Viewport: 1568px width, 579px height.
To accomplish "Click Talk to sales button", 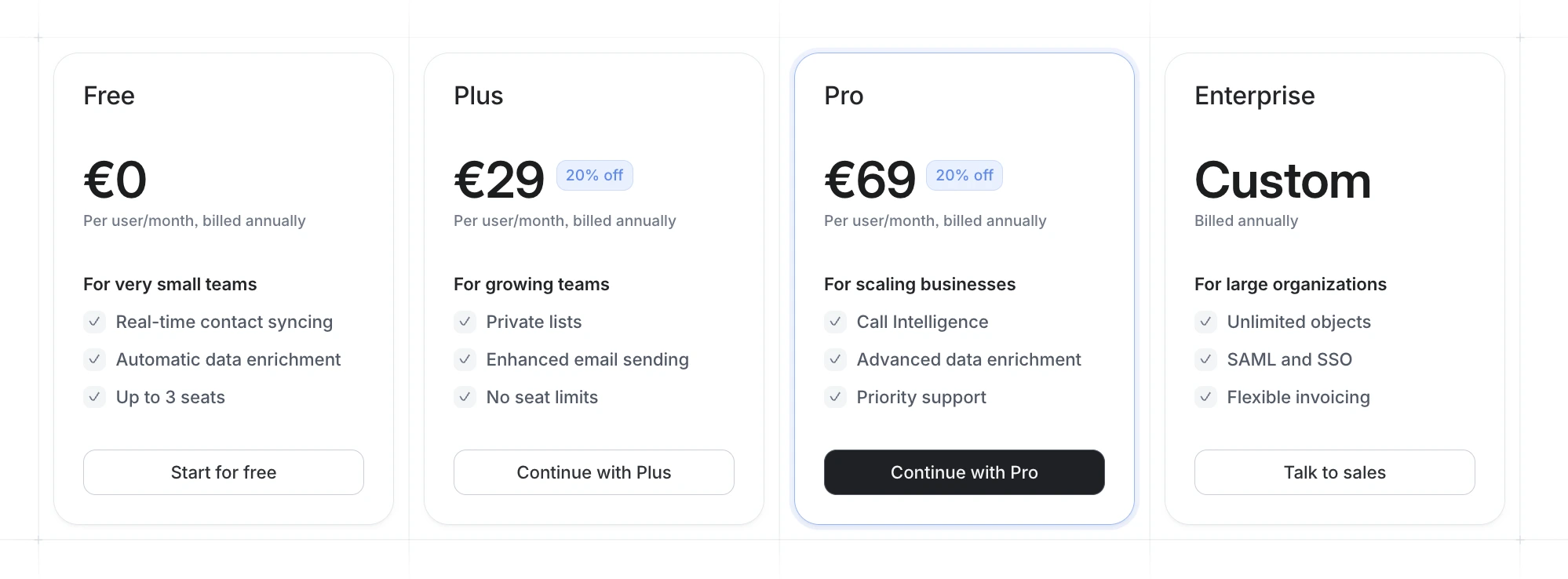I will (x=1334, y=472).
